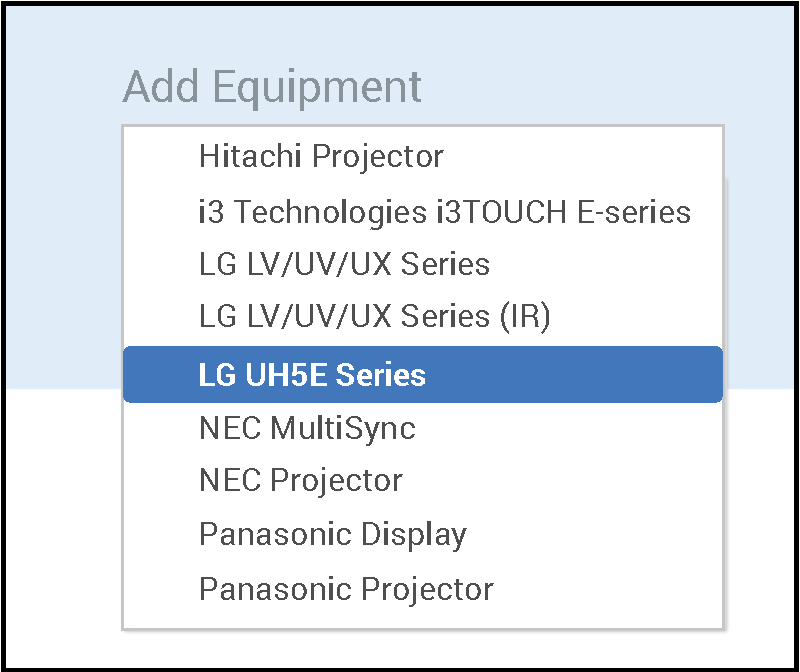Add an NEC MultiSync display
Screen dimensions: 800x672
tap(307, 429)
